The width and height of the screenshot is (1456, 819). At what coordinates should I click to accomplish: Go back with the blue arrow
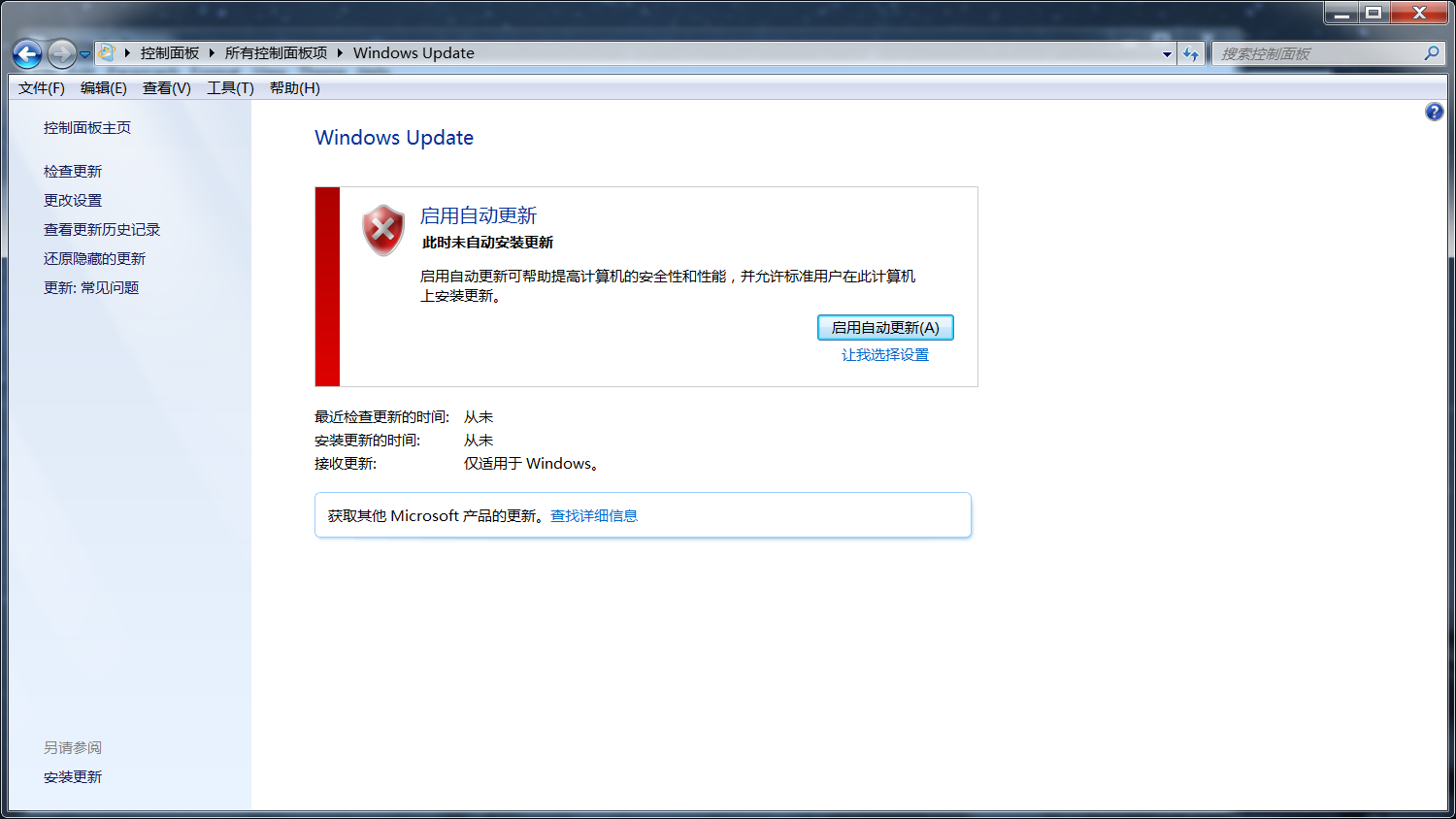point(27,54)
